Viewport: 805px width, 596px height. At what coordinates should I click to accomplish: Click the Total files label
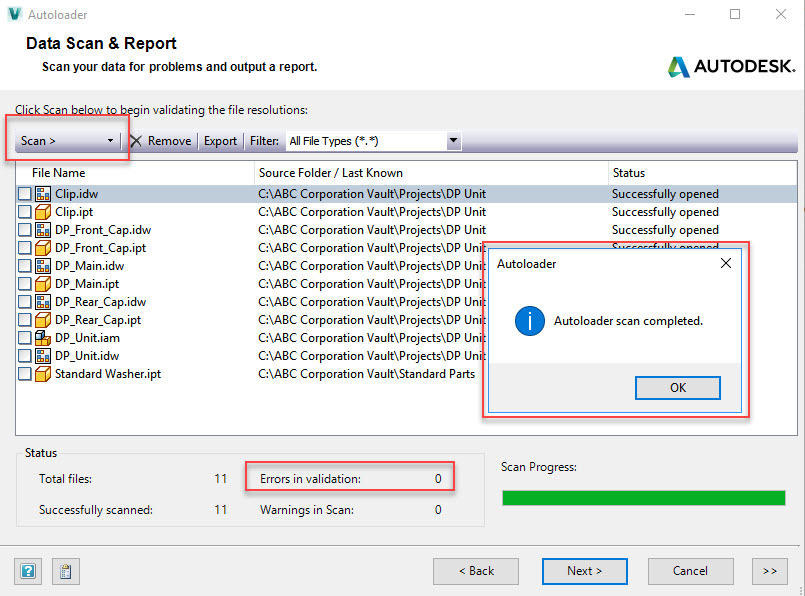(x=65, y=479)
